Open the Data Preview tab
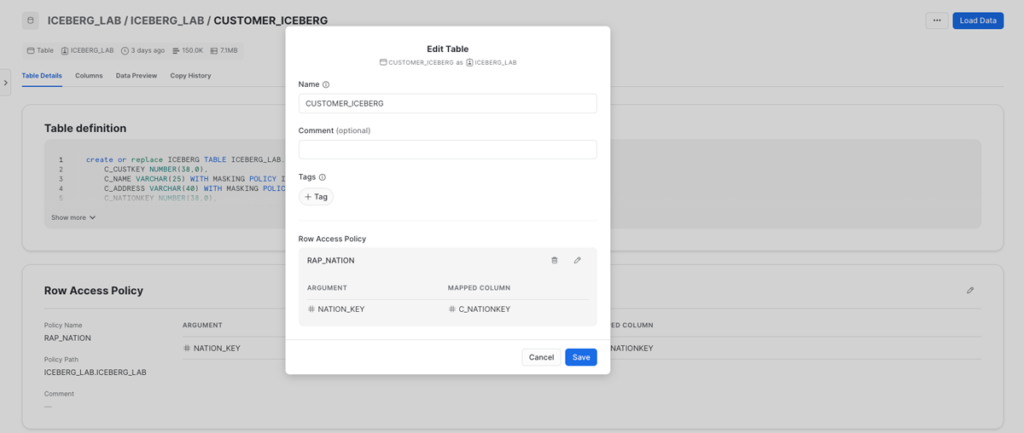The height and width of the screenshot is (433, 1024). 136,76
